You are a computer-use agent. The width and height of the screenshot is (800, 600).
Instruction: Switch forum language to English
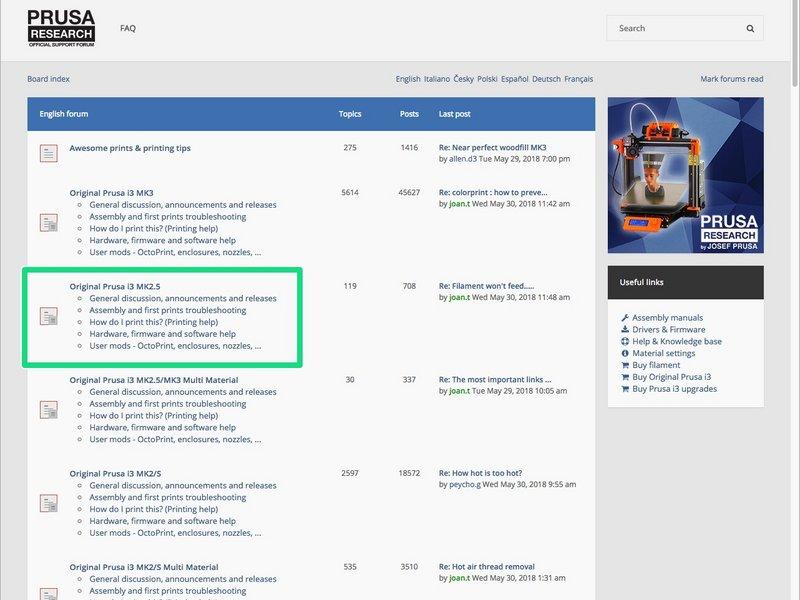click(x=408, y=79)
